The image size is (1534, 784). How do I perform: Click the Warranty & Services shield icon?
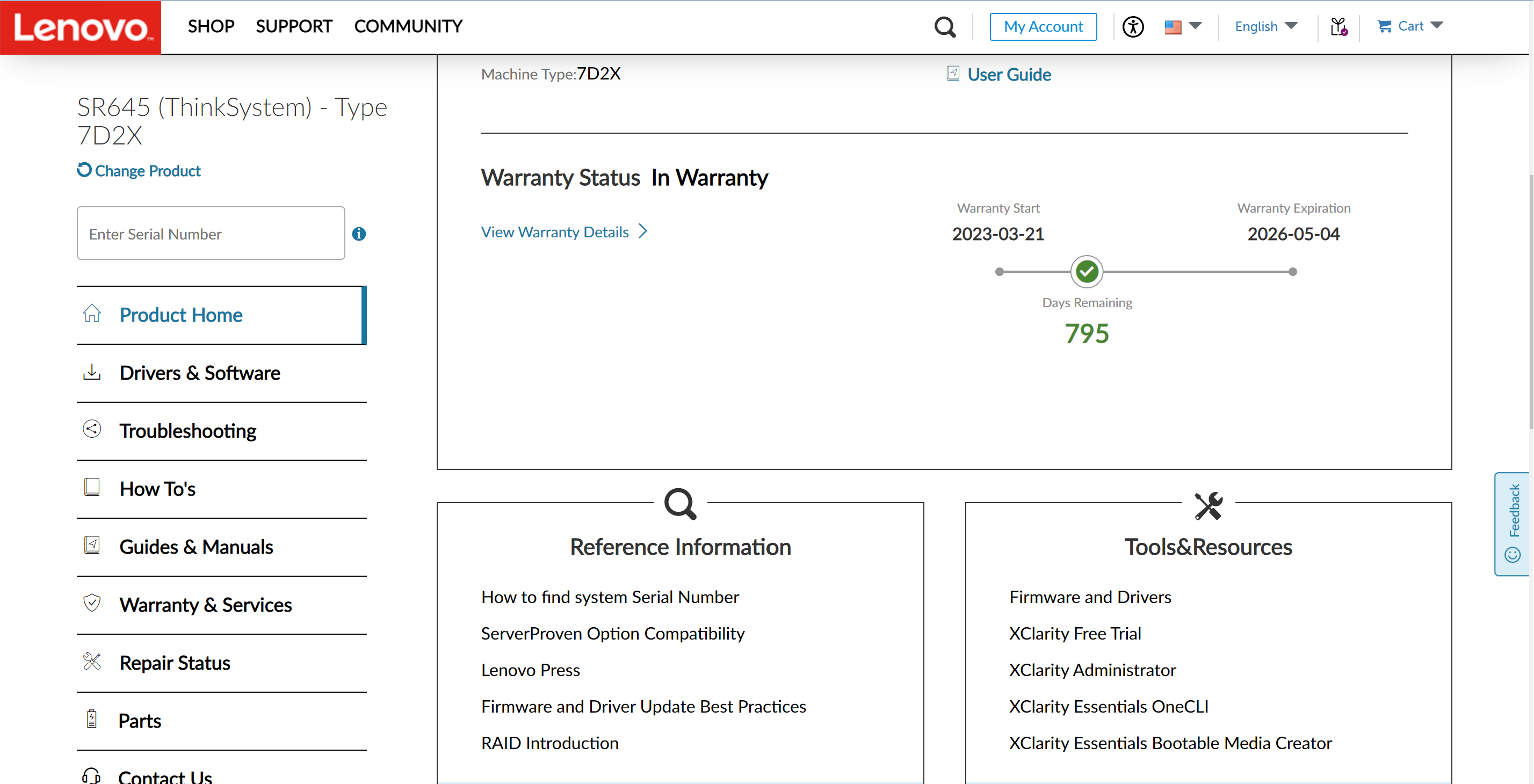[x=92, y=603]
